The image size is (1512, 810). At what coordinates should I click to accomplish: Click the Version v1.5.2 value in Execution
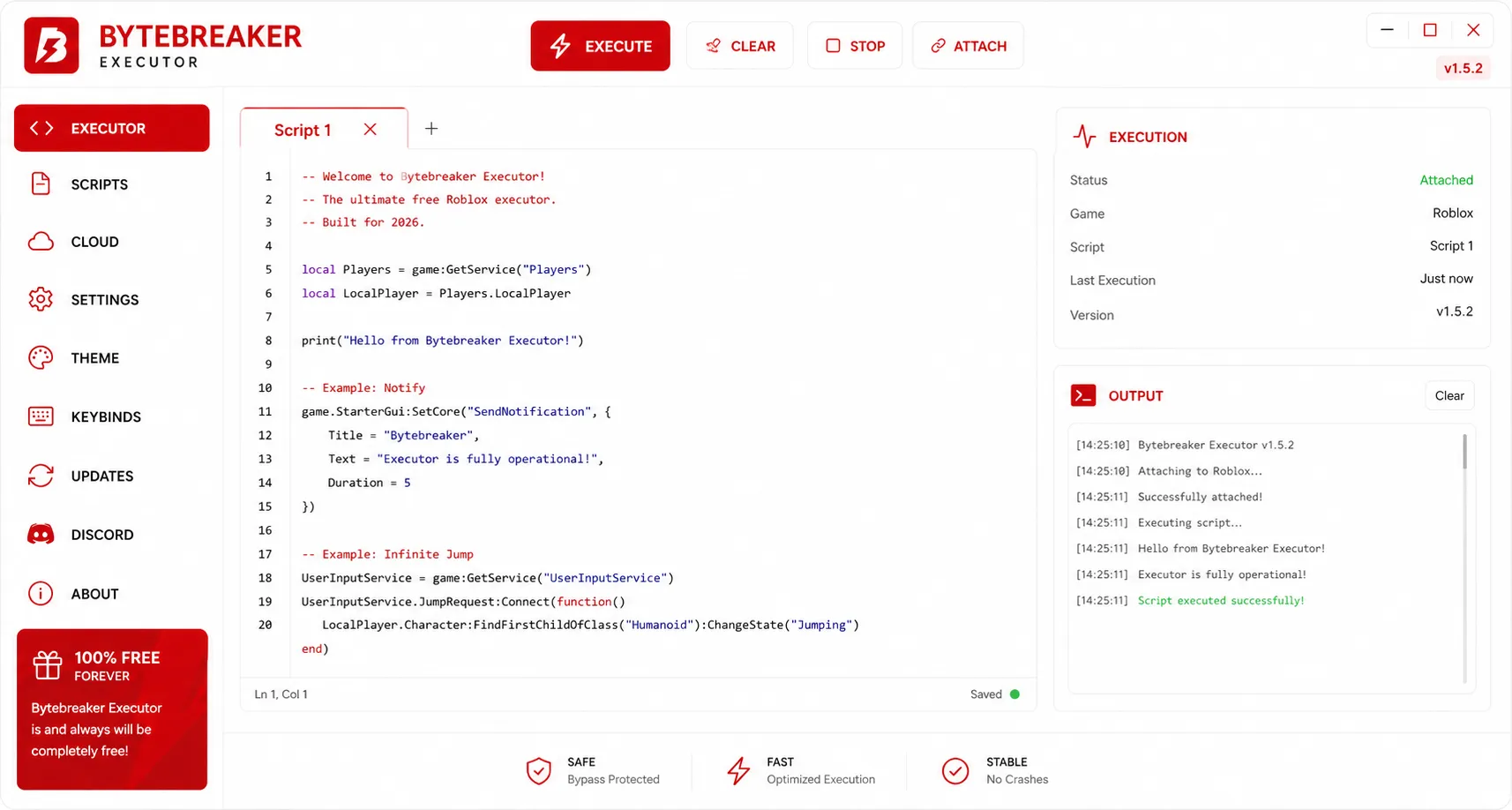coord(1455,311)
